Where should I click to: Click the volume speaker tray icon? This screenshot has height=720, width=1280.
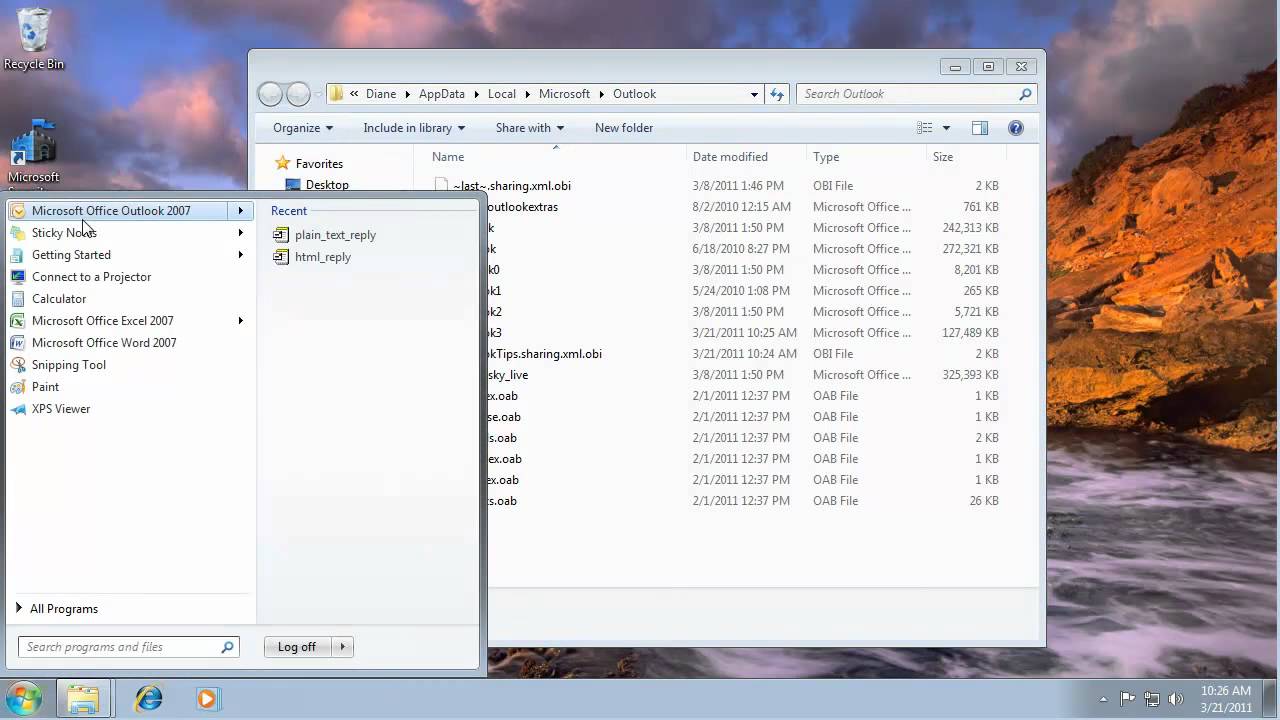(x=1176, y=699)
